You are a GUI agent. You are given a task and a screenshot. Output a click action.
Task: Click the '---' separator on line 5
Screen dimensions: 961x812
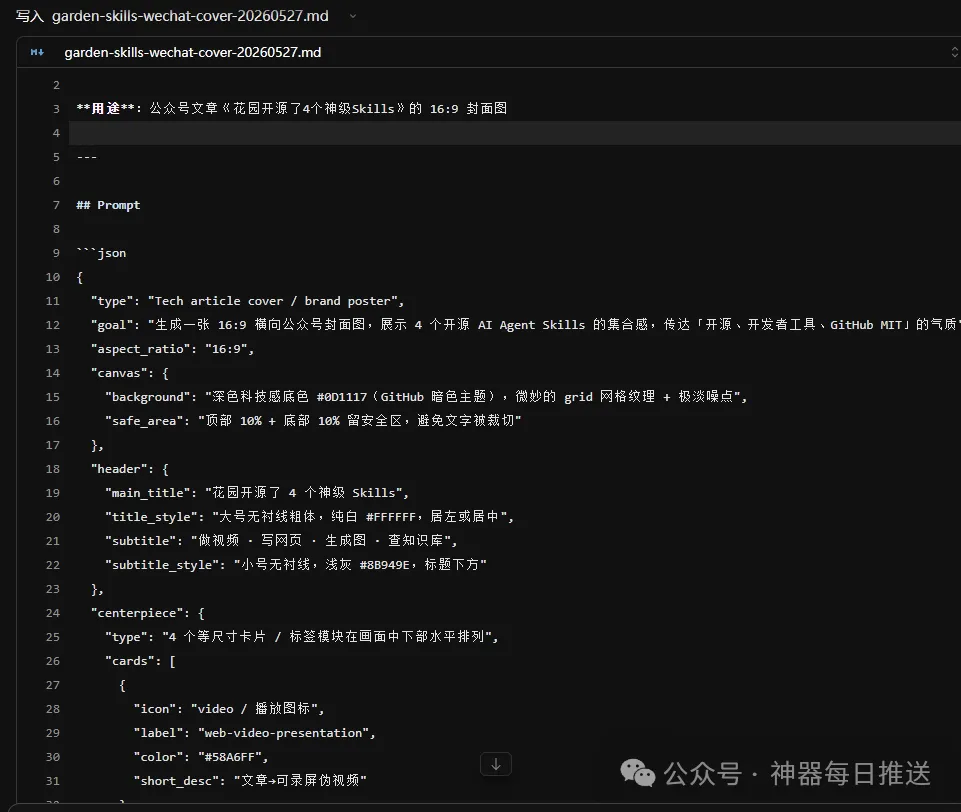pos(87,157)
